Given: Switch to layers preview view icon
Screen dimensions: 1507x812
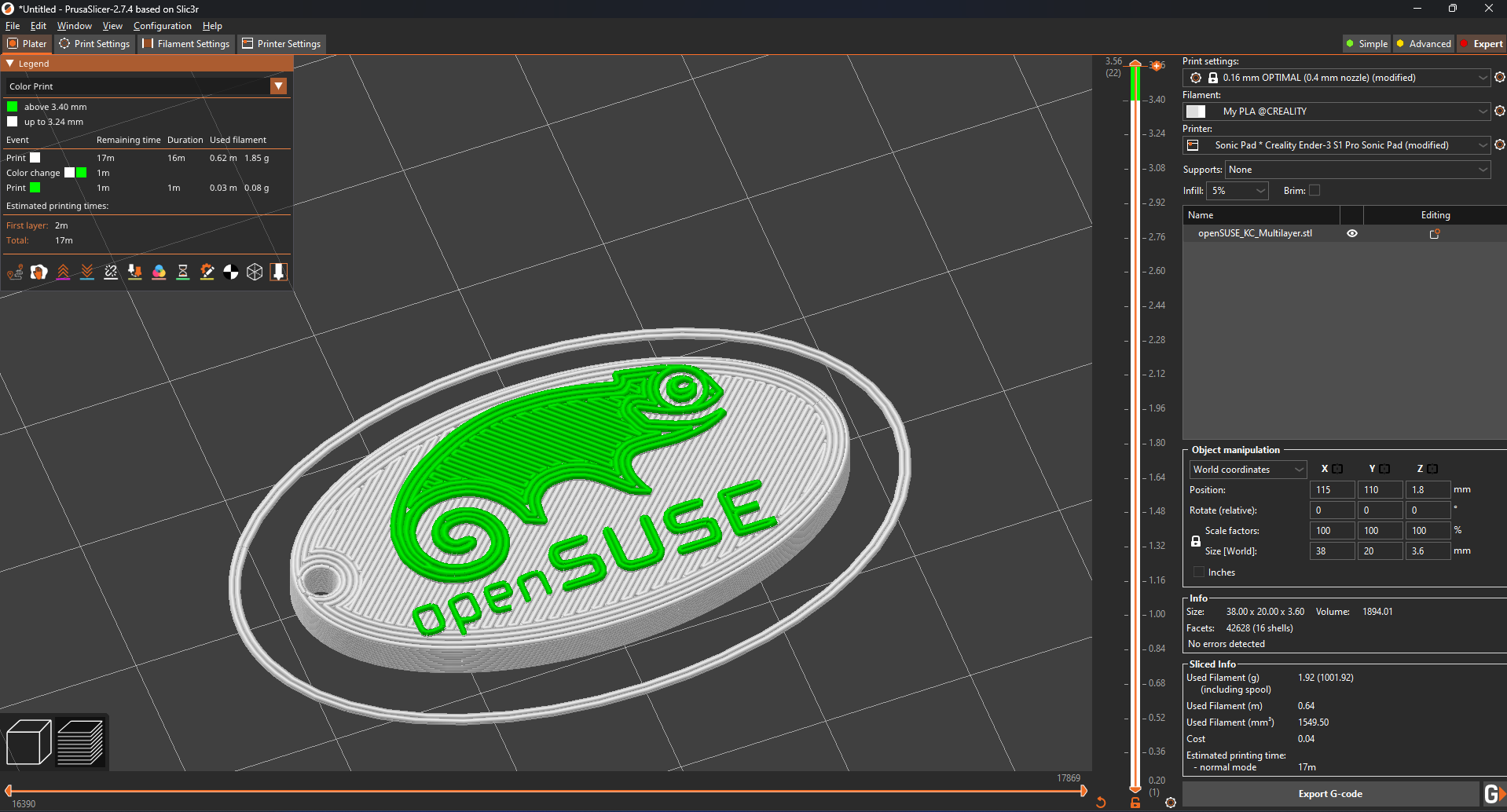Looking at the screenshot, I should tap(80, 742).
